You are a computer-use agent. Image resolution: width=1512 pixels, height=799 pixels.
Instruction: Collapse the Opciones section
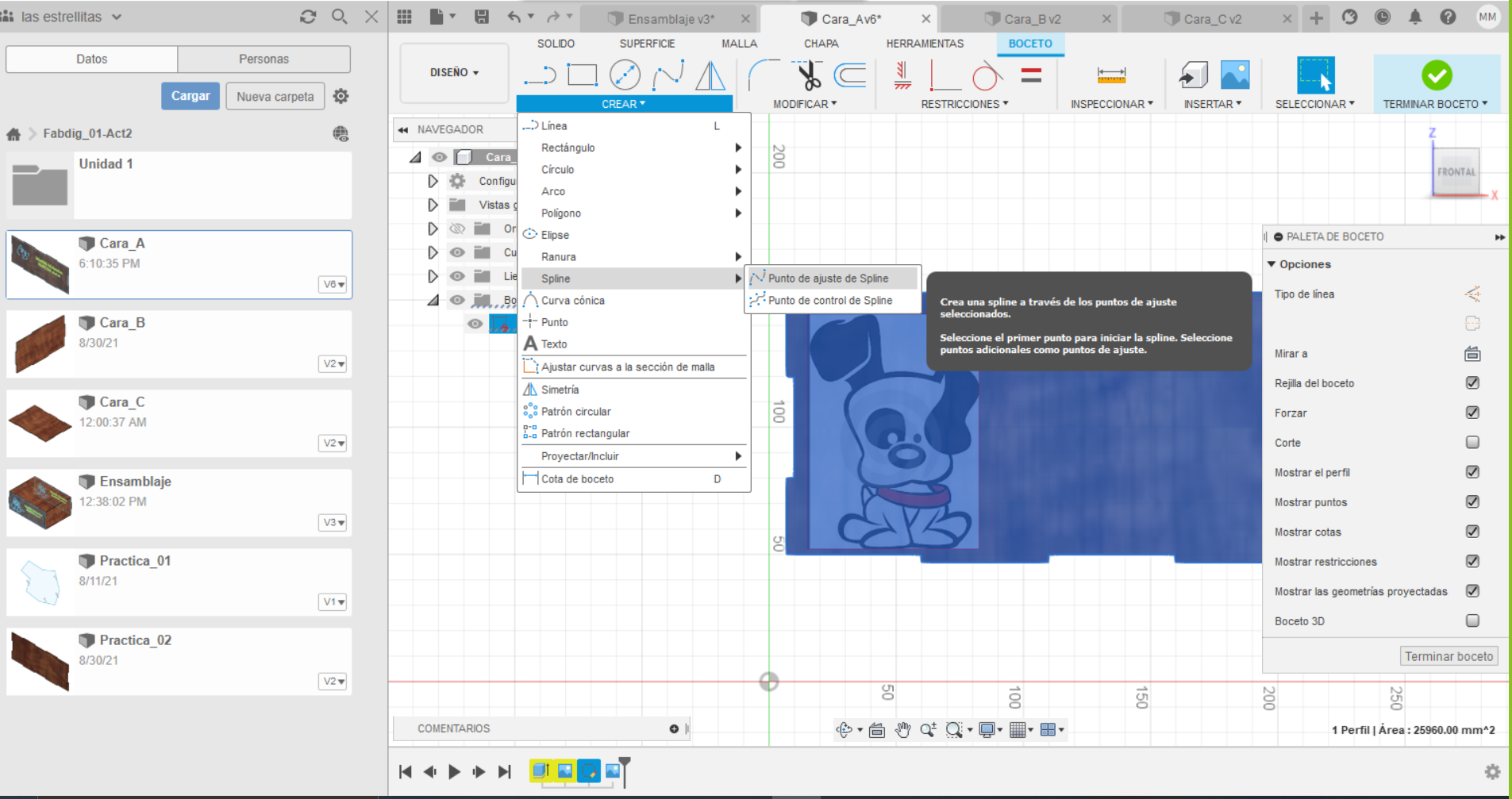1272,264
